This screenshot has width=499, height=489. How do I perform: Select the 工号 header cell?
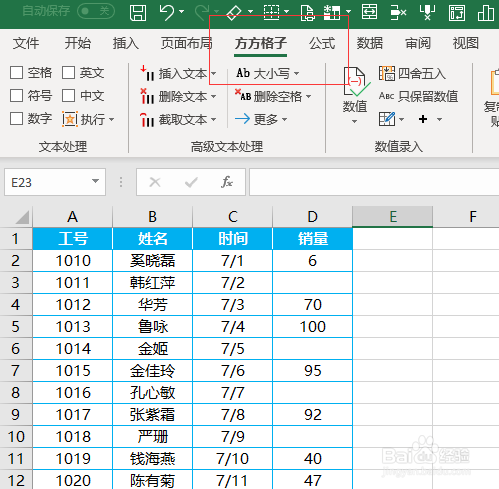(73, 239)
